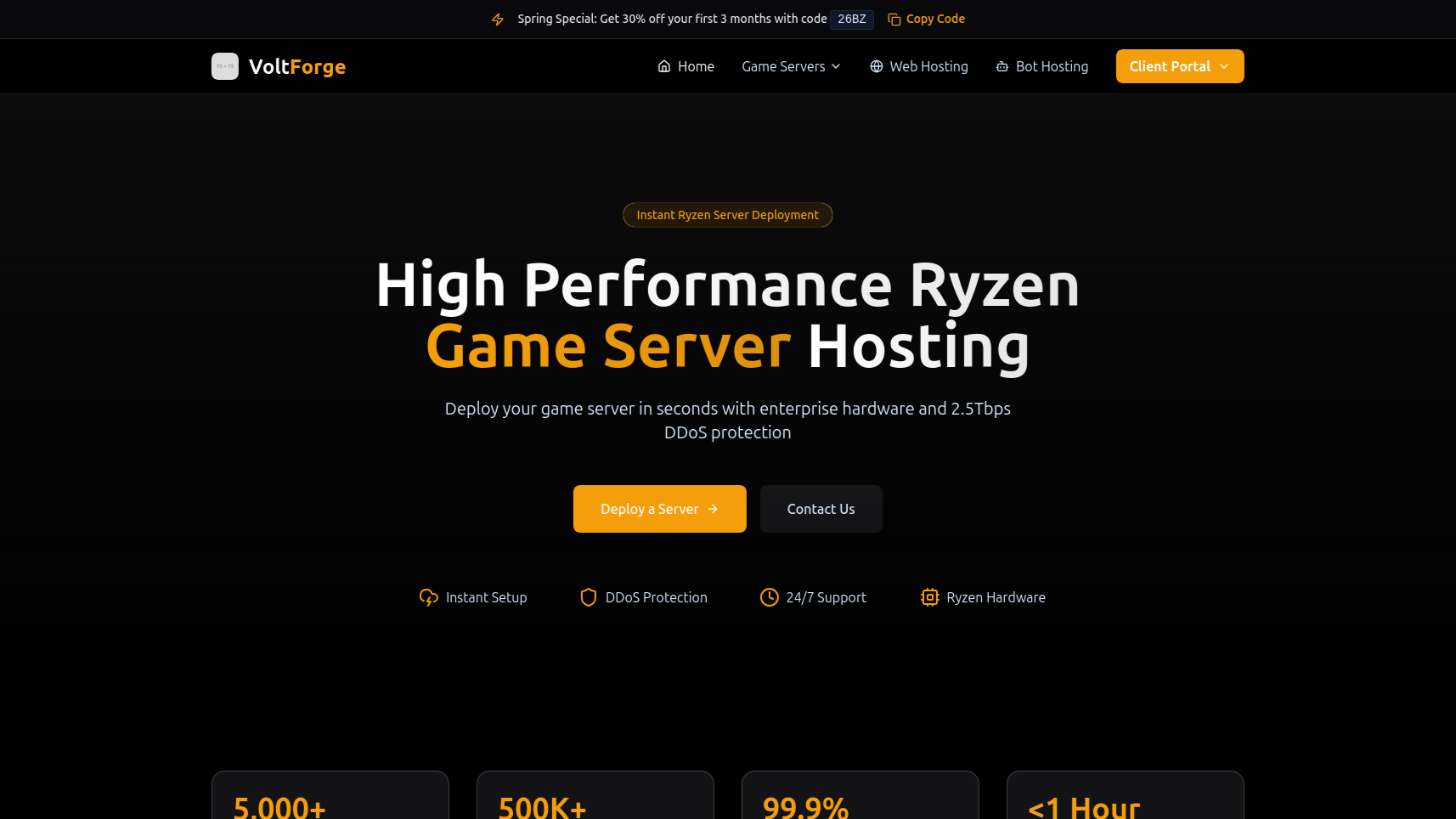The height and width of the screenshot is (819, 1456).
Task: Click the shield DDoS Protection icon
Action: tap(588, 597)
